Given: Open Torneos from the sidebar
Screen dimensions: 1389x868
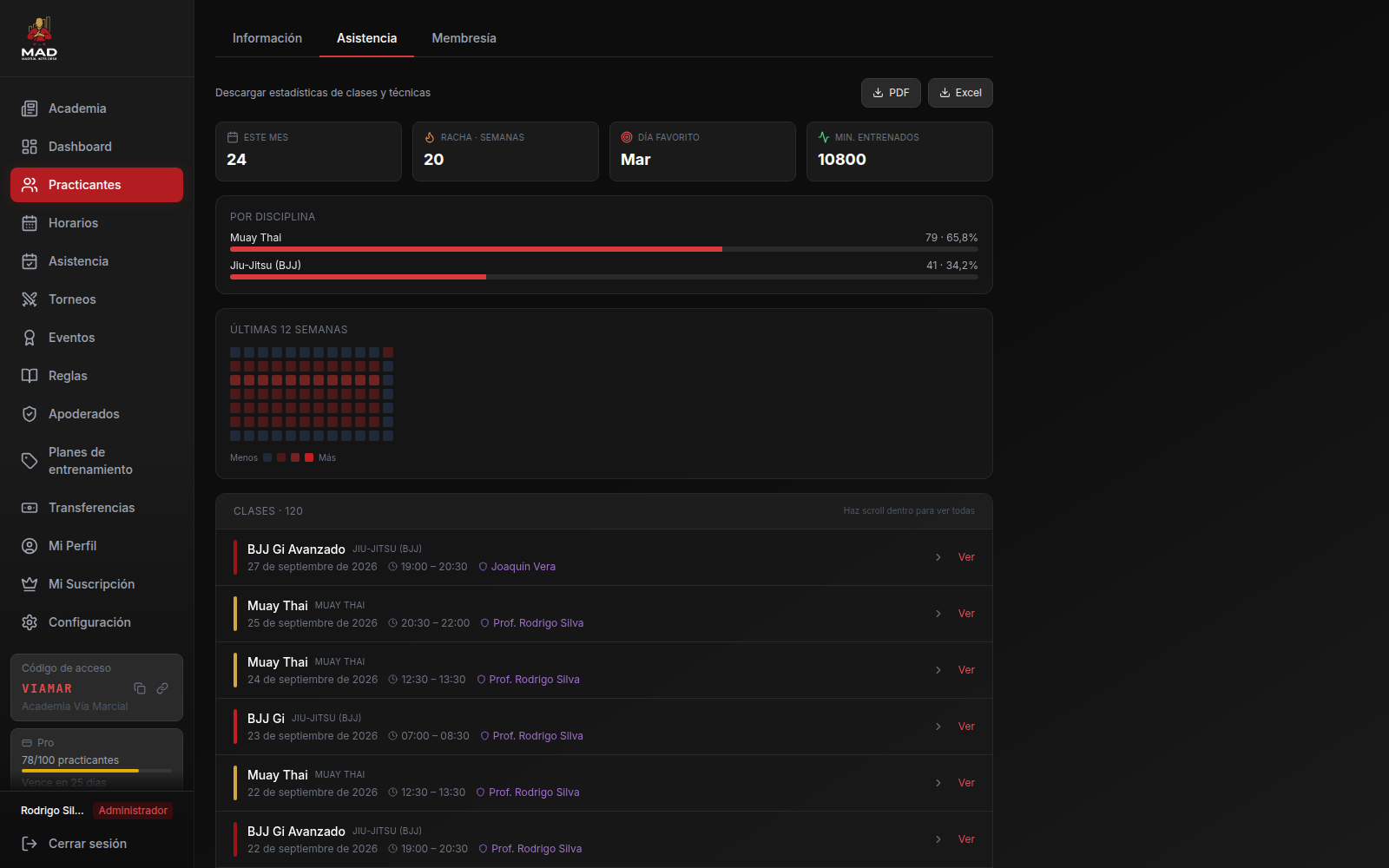Looking at the screenshot, I should coord(96,299).
